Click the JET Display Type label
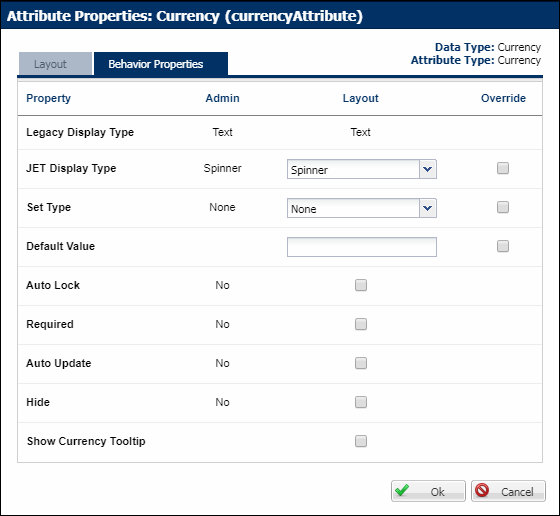This screenshot has width=560, height=516. click(71, 168)
